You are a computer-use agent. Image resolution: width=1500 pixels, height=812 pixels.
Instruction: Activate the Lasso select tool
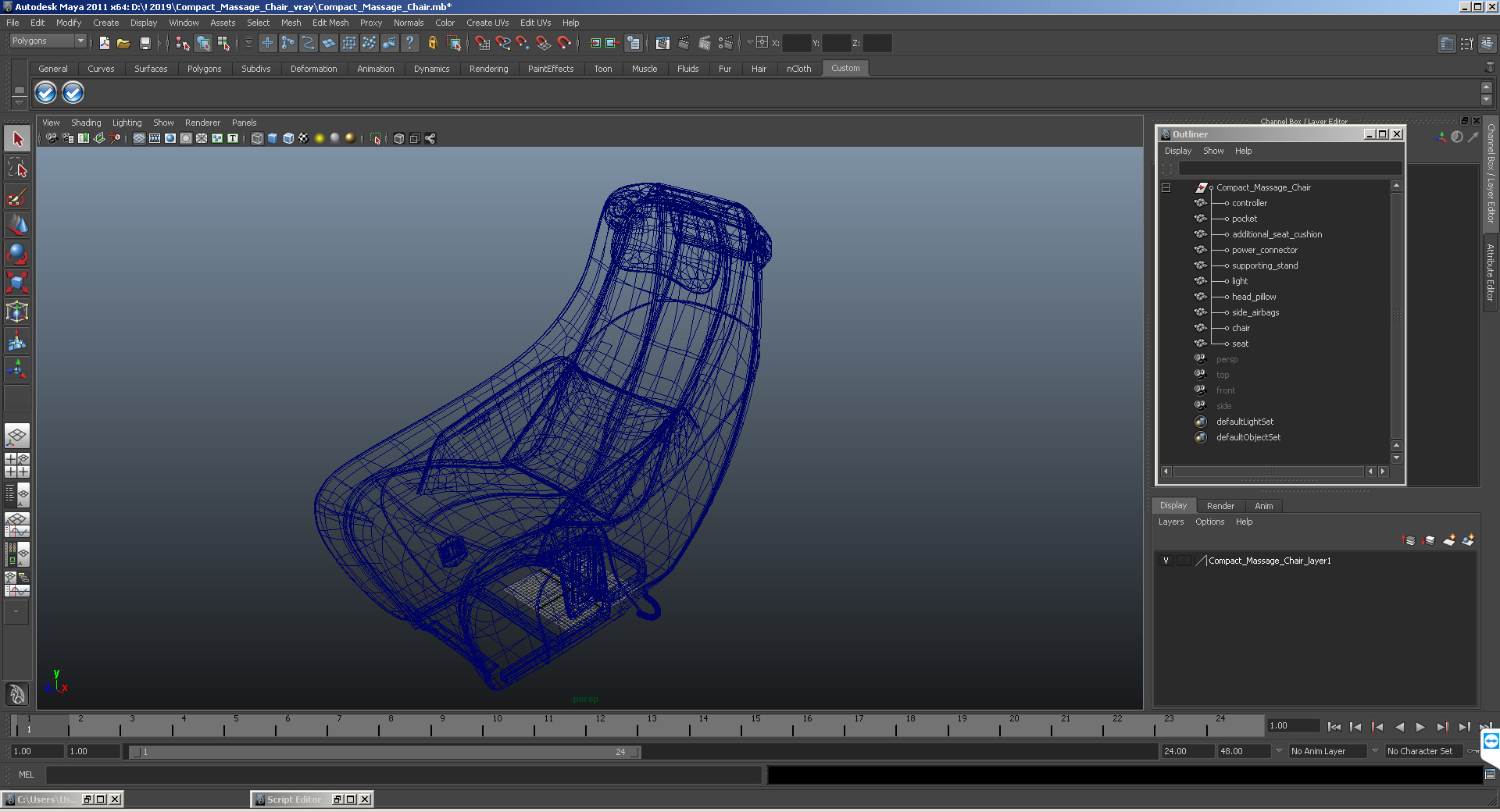[17, 167]
